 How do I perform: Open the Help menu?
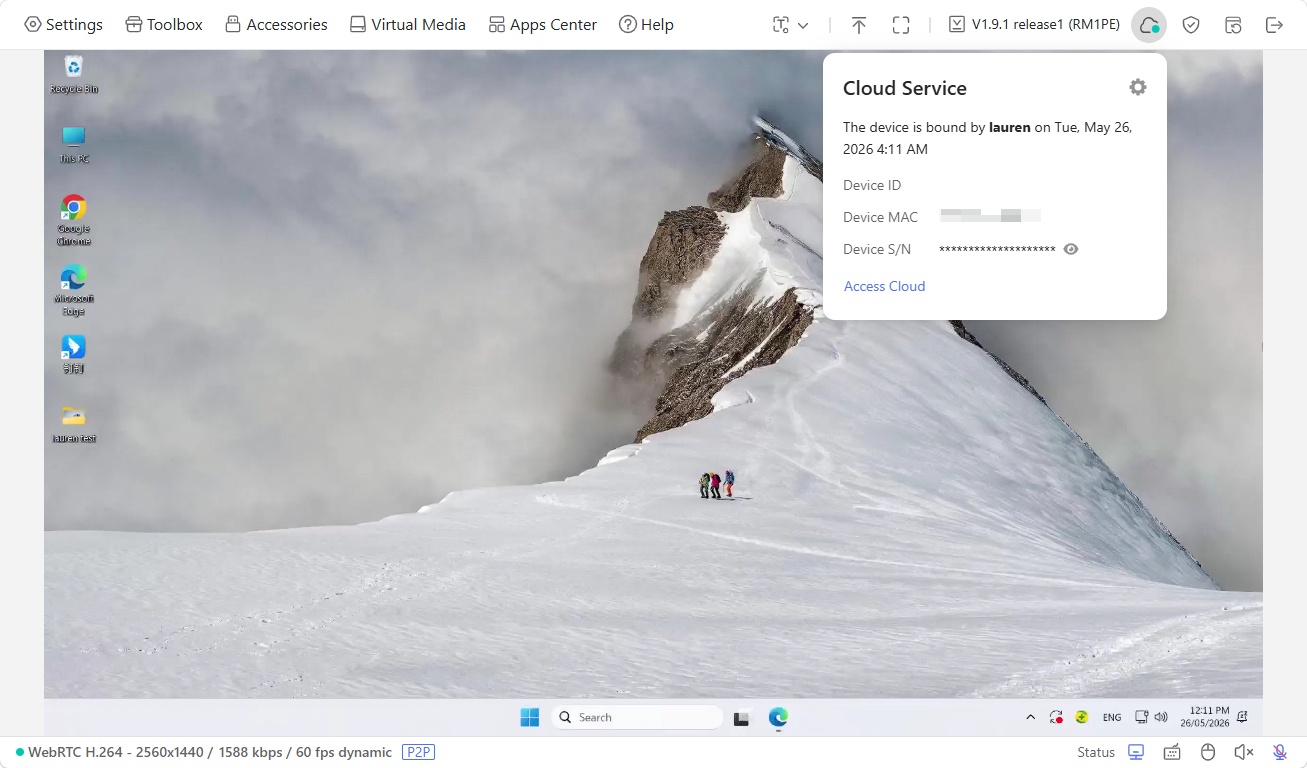tap(646, 24)
